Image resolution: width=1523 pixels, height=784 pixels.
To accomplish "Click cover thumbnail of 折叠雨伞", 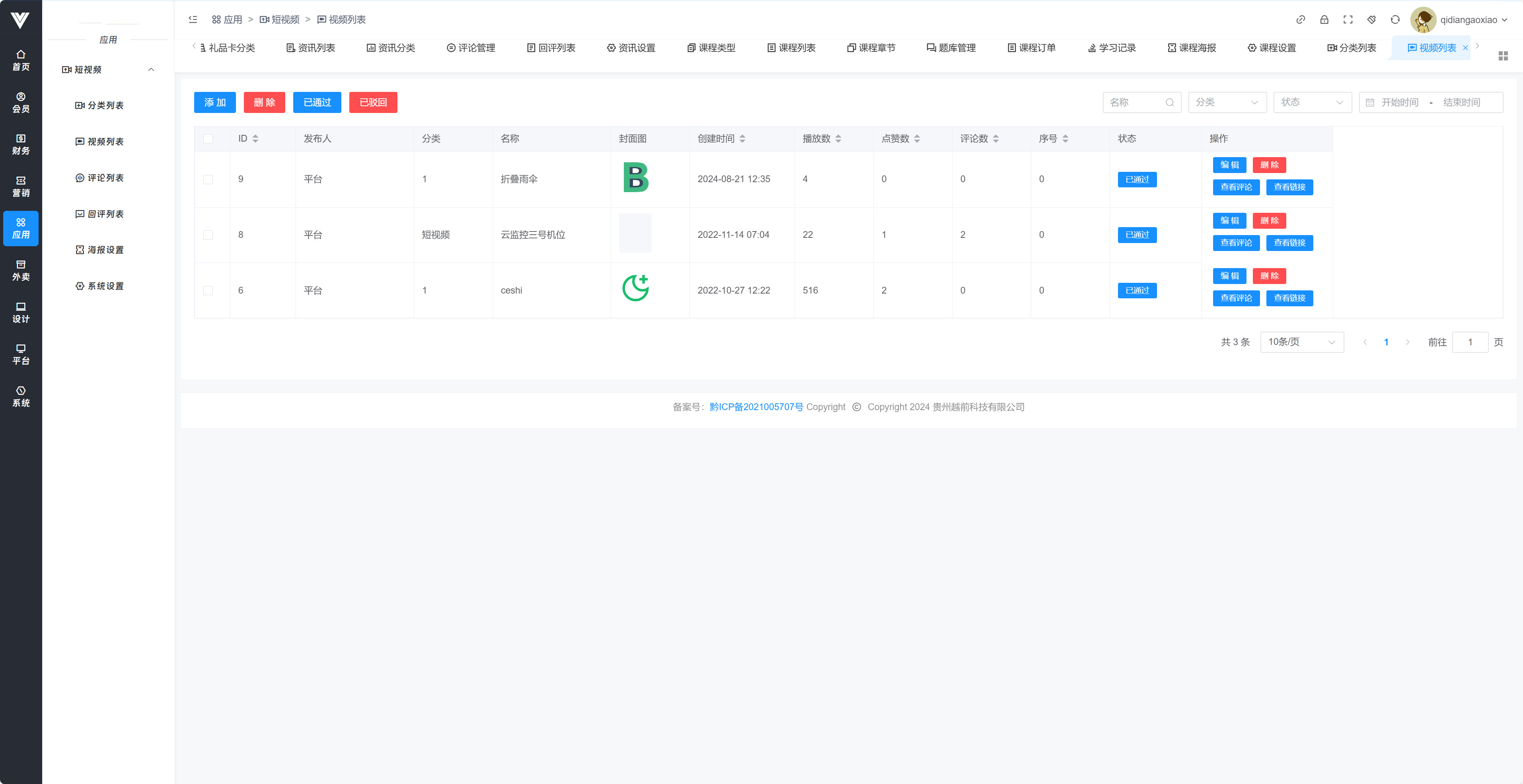I will tap(635, 177).
